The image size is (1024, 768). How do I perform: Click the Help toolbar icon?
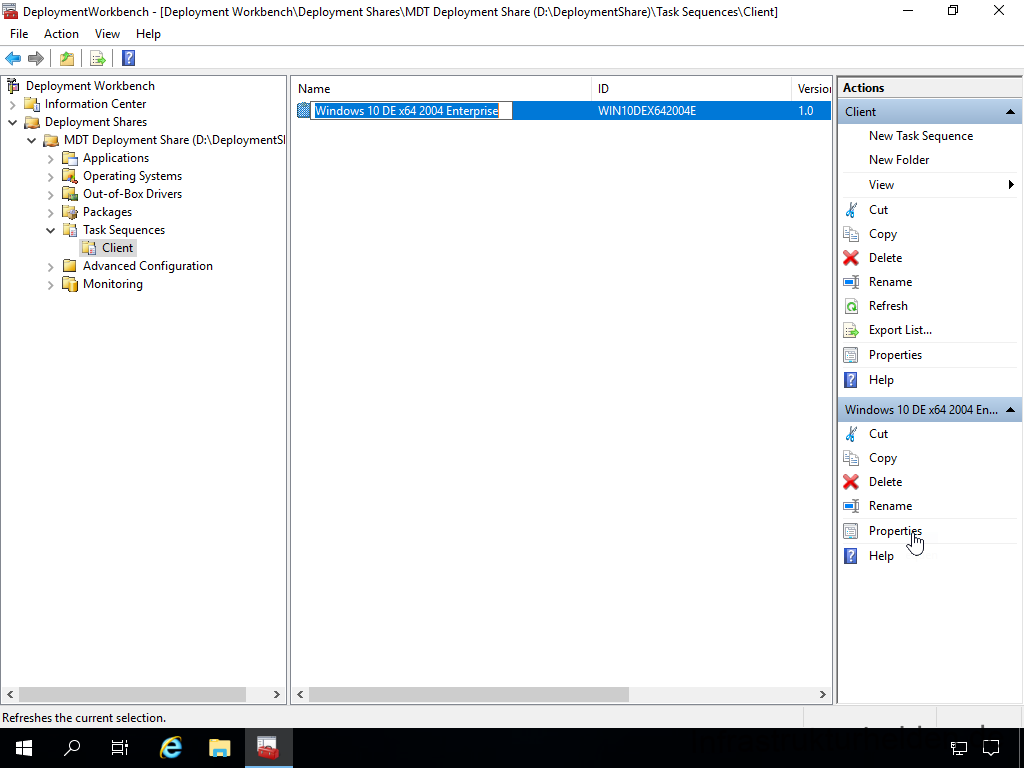(129, 59)
